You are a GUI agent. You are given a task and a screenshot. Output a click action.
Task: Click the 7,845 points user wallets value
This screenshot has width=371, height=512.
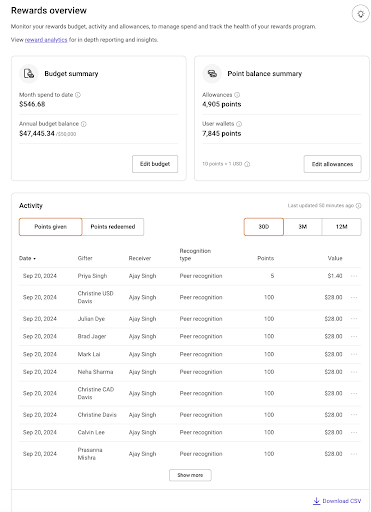(x=222, y=133)
